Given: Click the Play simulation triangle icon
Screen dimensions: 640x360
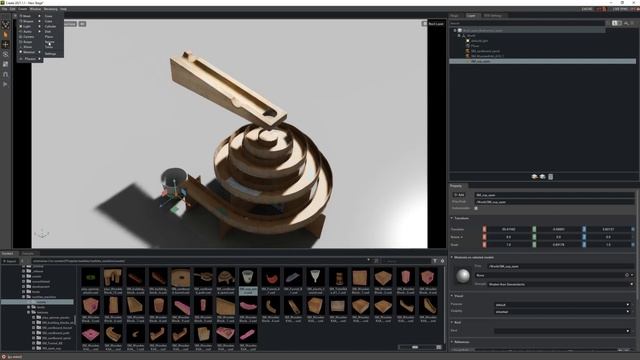Looking at the screenshot, I should tap(5, 84).
